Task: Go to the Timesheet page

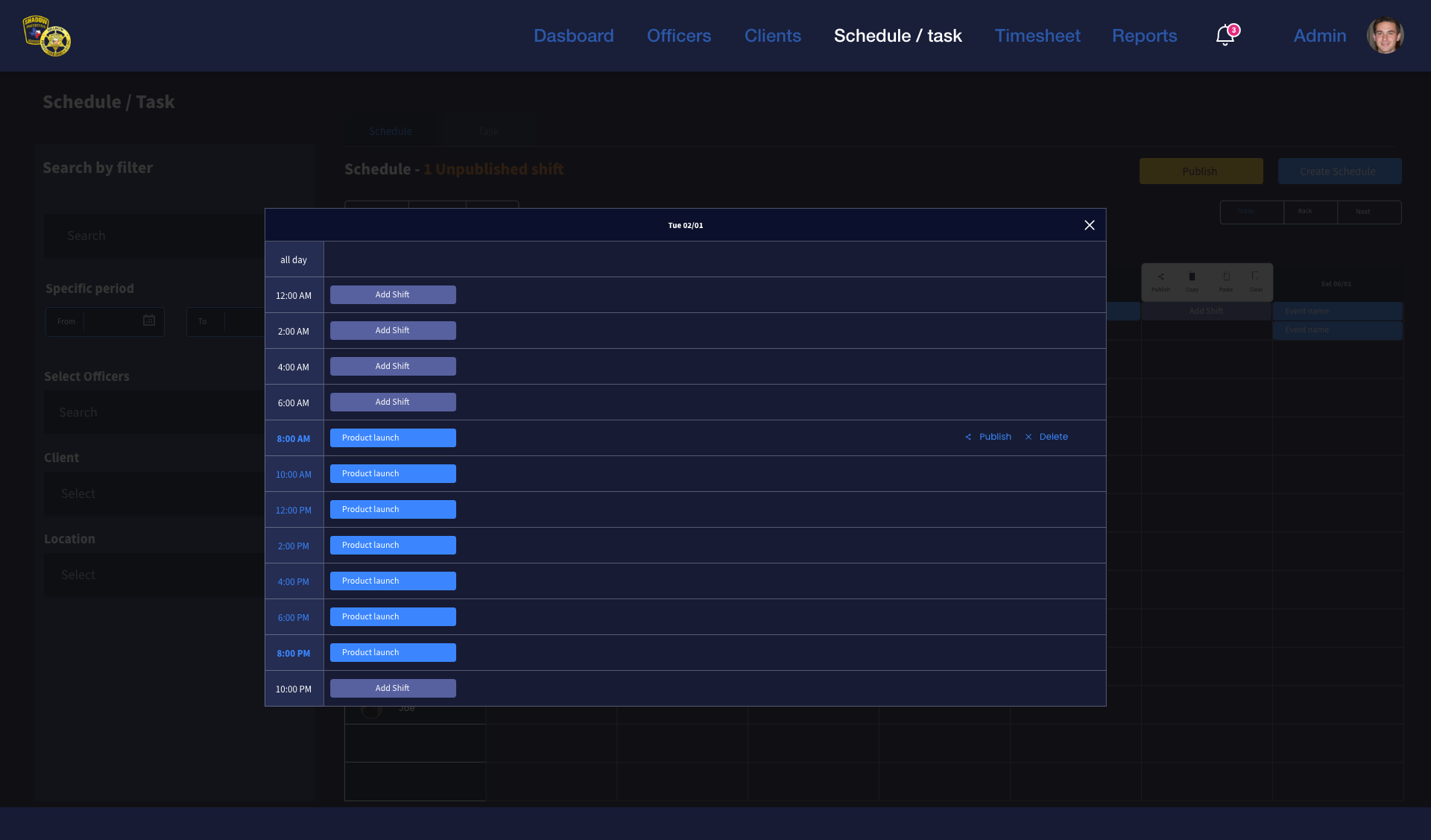Action: (1037, 36)
